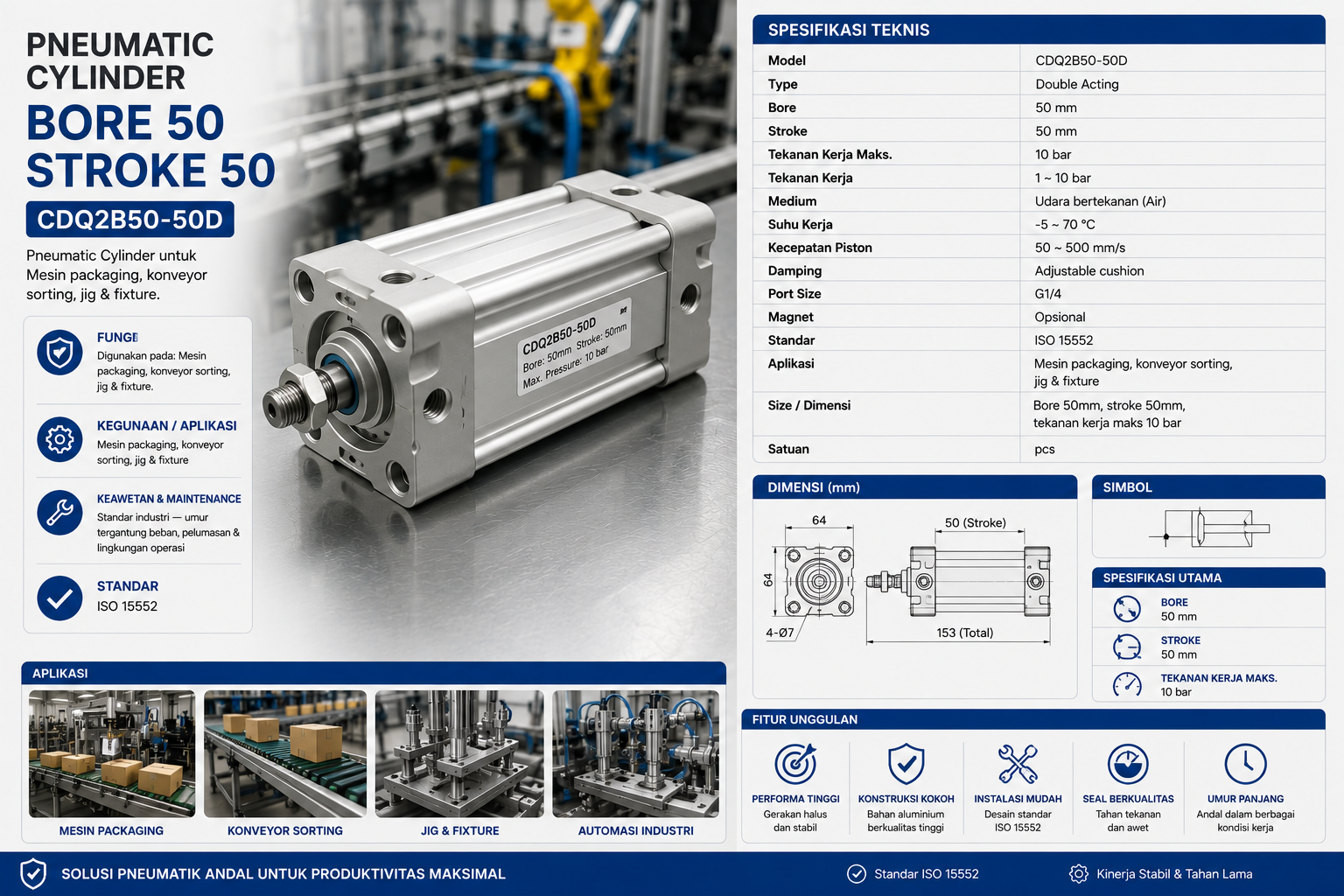The width and height of the screenshot is (1344, 896).
Task: Open the Mesin Packaging application photo
Action: pyautogui.click(x=111, y=753)
